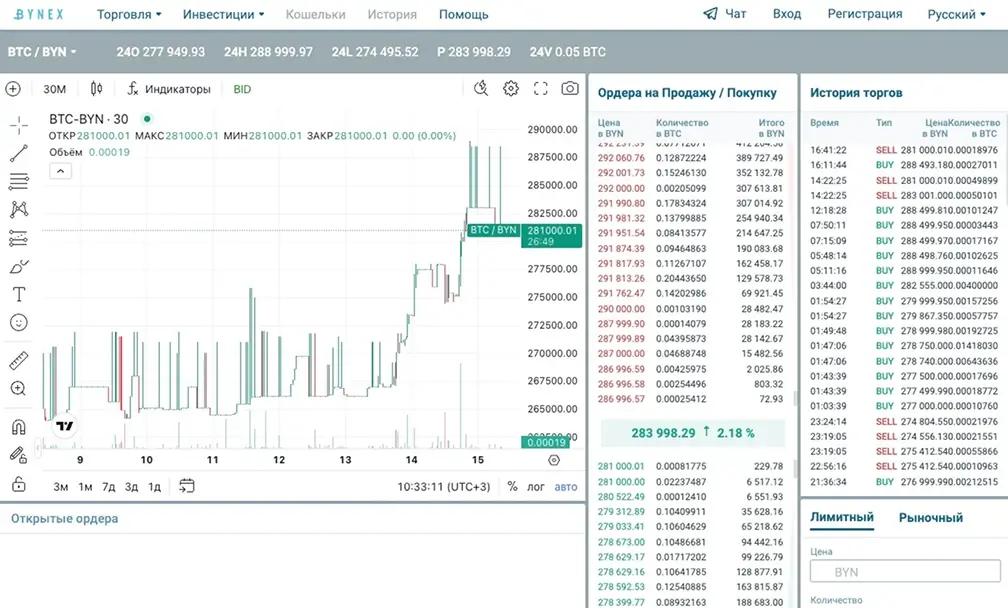Click trade history row at 16:41:22

904,150
